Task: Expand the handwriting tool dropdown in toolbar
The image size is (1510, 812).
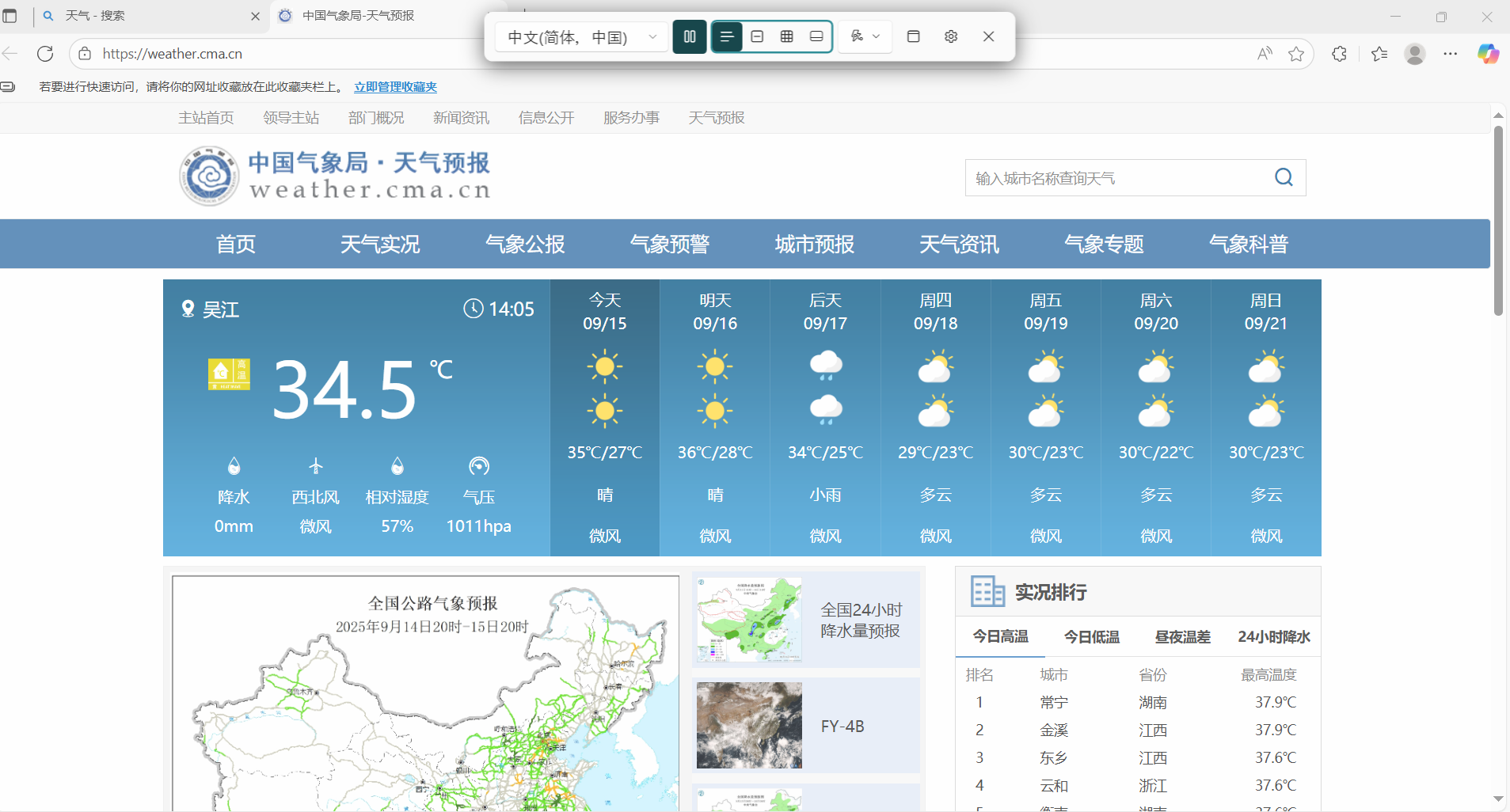Action: pos(865,36)
